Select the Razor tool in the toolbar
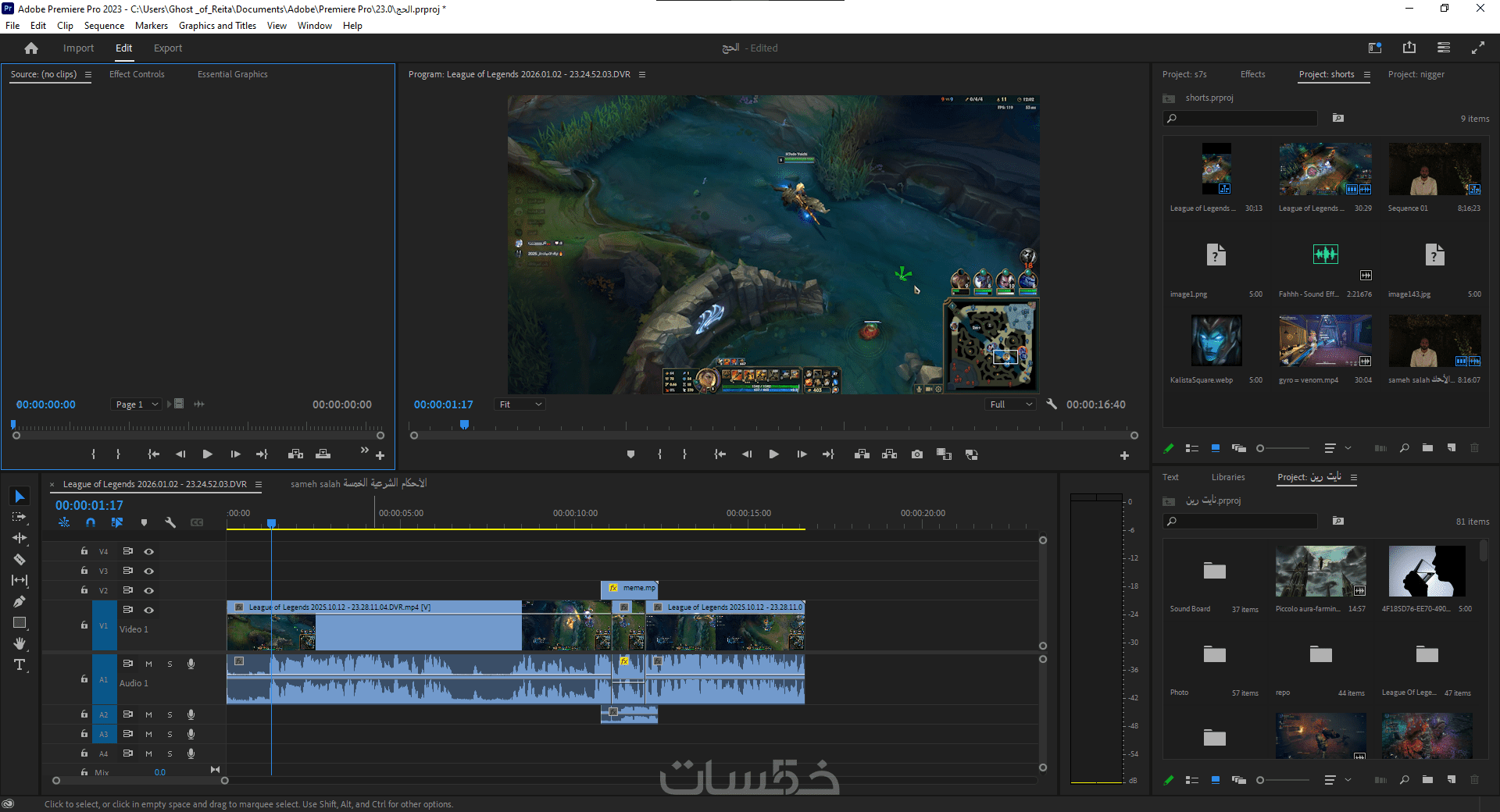The width and height of the screenshot is (1500, 812). 20,559
